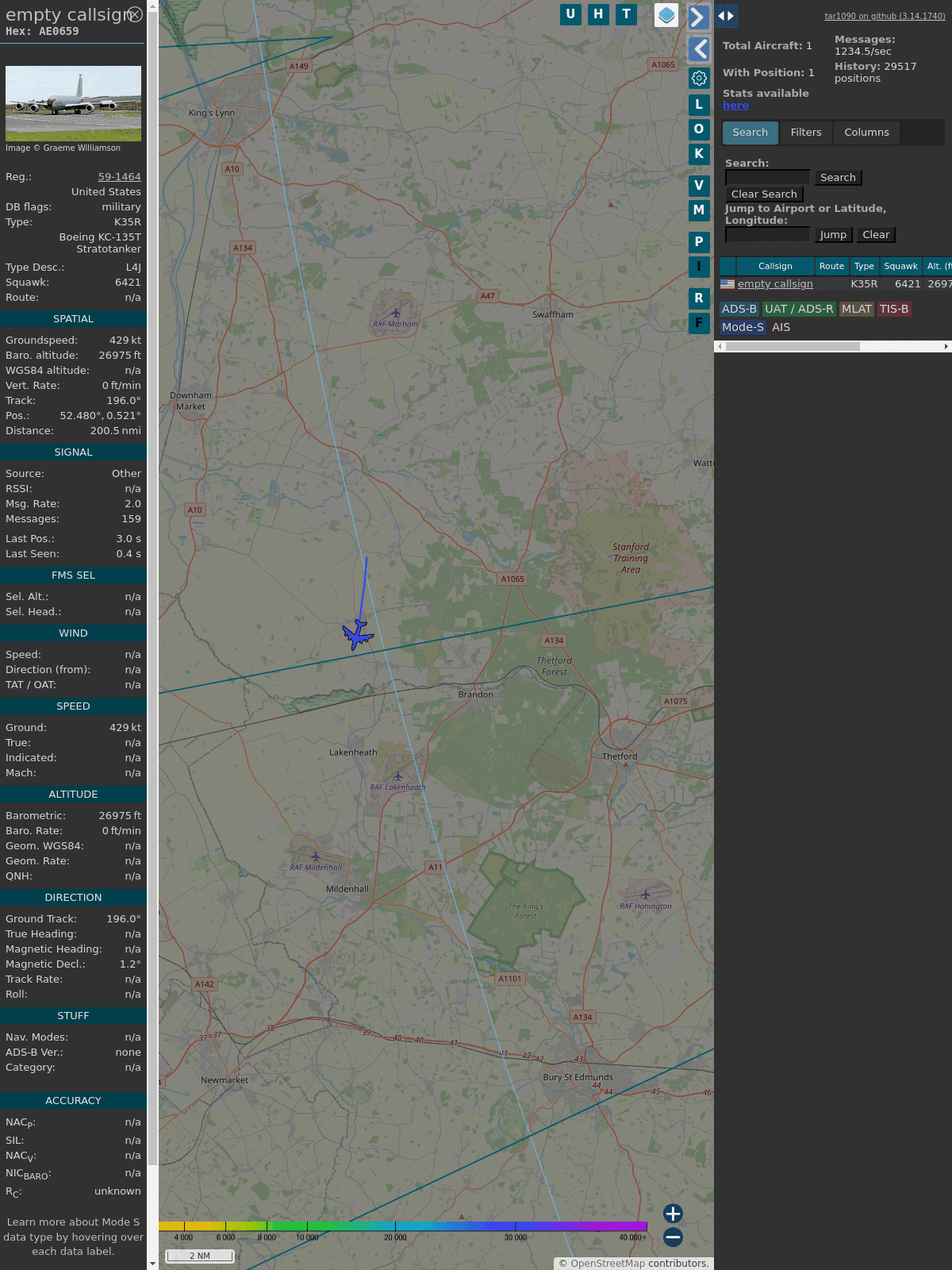This screenshot has height=1270, width=952.
Task: Open tar1090 on github link
Action: (x=885, y=16)
